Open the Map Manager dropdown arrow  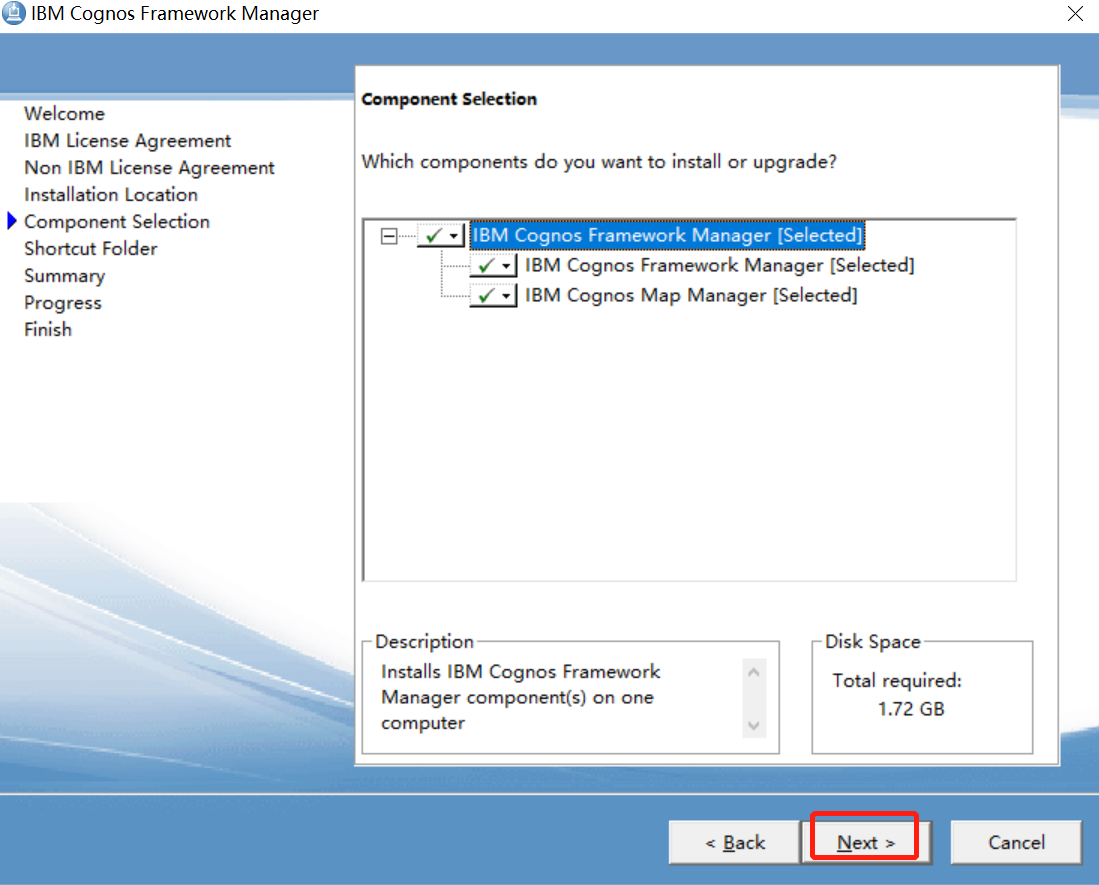[506, 296]
